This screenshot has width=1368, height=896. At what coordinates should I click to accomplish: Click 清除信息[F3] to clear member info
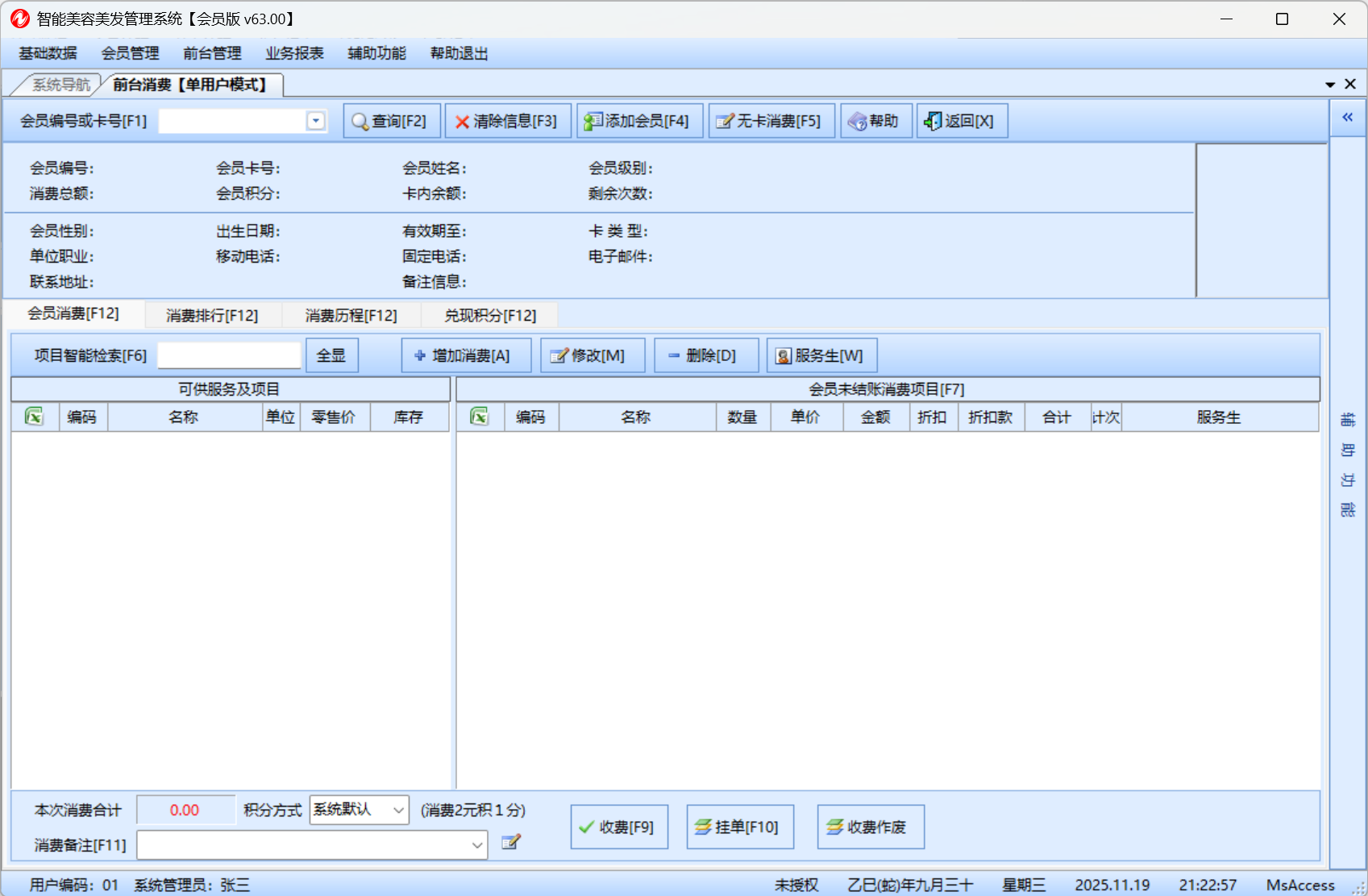click(x=508, y=121)
